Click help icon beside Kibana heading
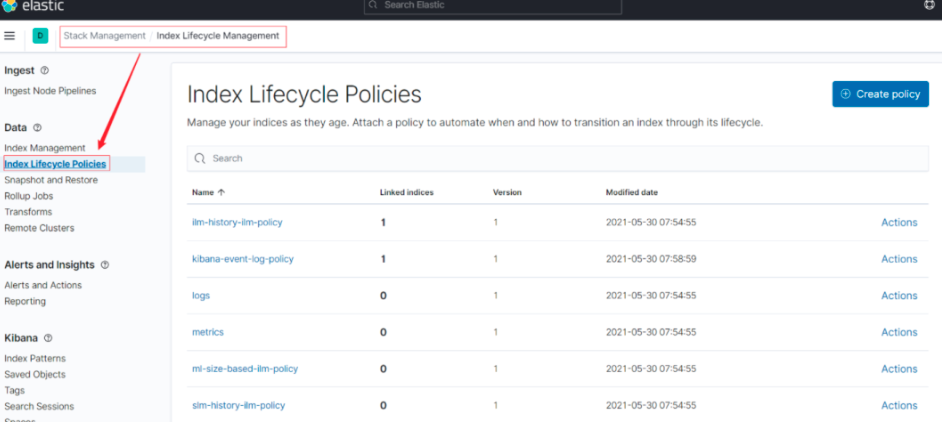Viewport: 942px width, 422px height. (x=47, y=338)
